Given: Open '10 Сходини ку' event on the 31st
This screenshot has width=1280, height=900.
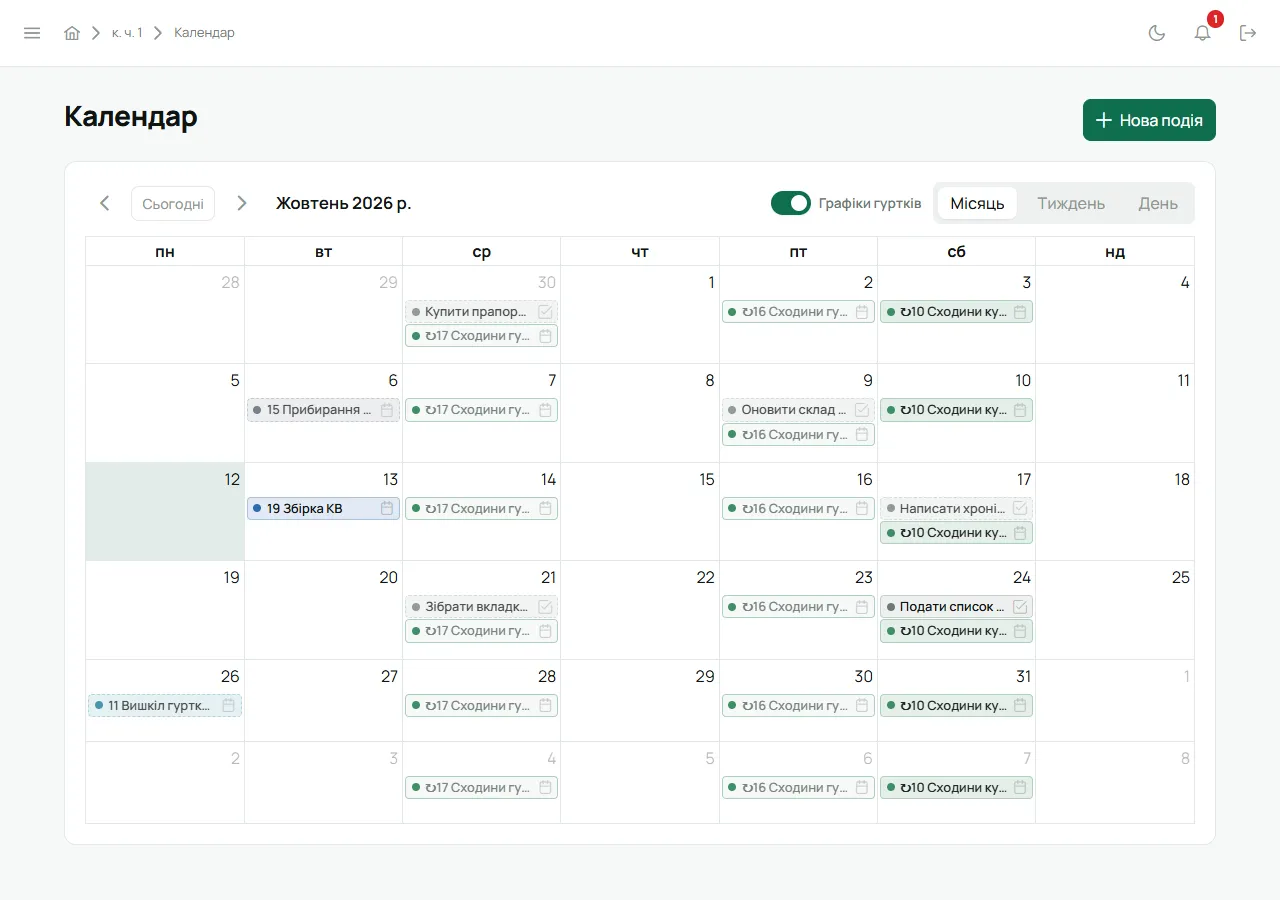Looking at the screenshot, I should pyautogui.click(x=956, y=706).
